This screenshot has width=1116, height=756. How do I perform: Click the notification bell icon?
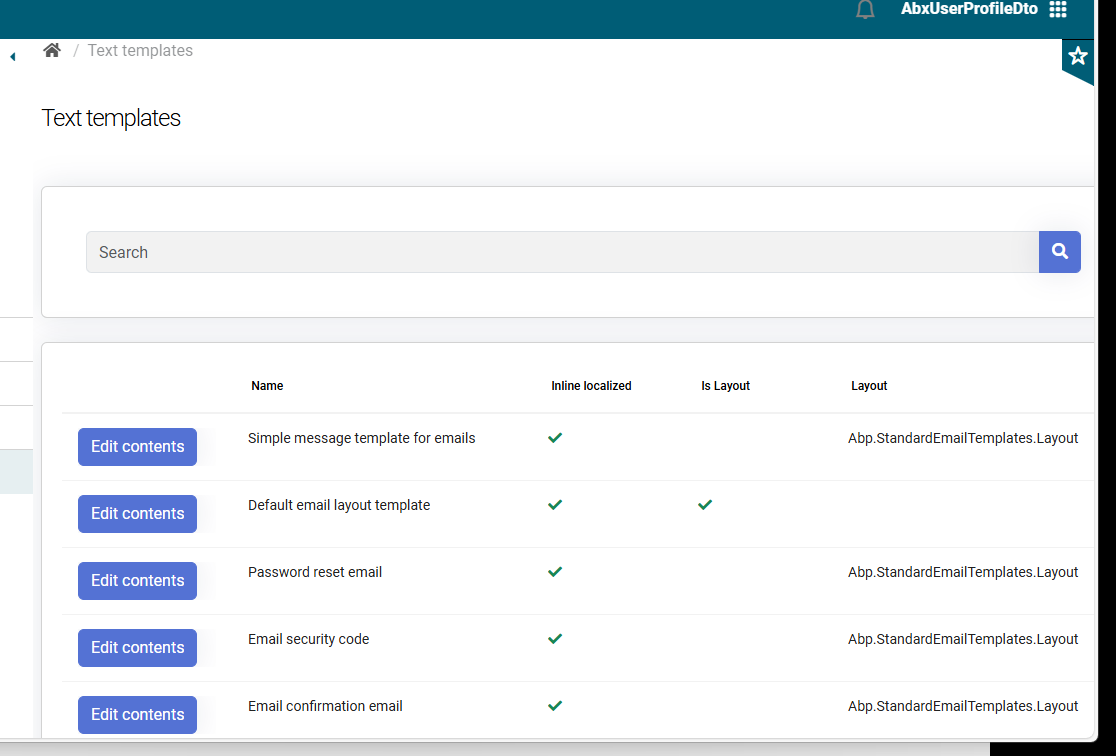tap(865, 10)
